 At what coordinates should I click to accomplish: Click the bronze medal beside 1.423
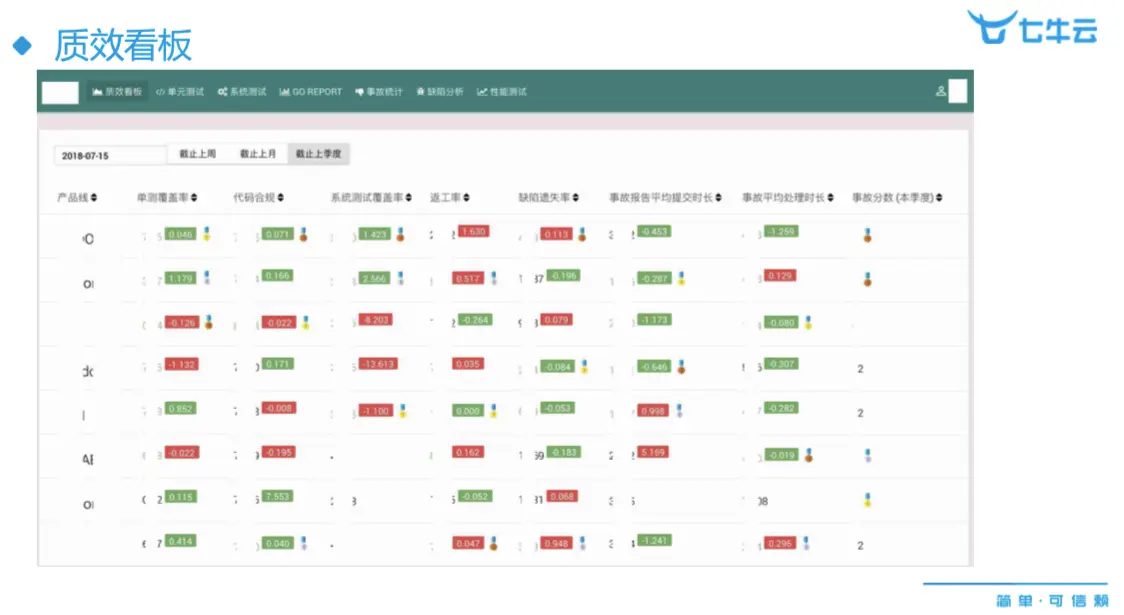click(x=400, y=234)
